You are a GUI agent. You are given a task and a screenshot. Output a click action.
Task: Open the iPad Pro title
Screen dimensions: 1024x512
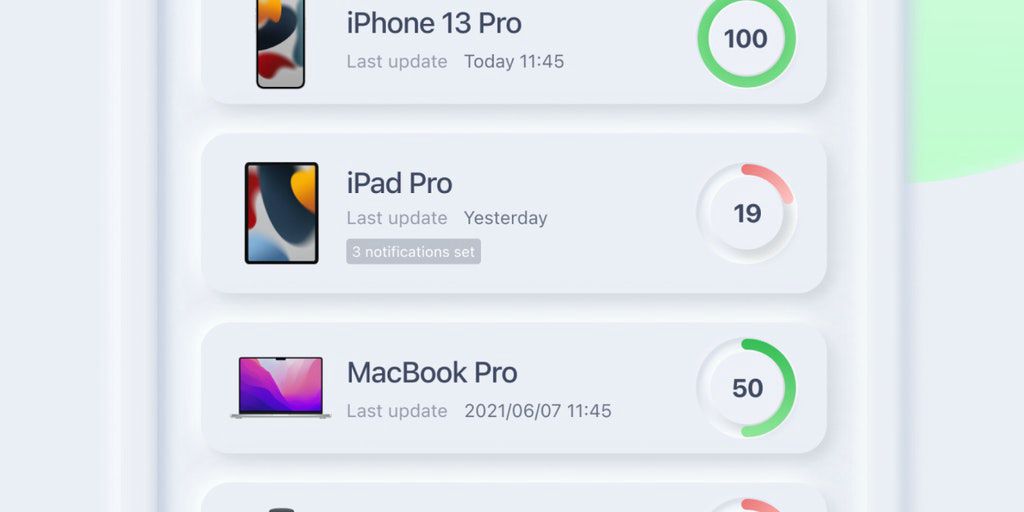click(399, 184)
